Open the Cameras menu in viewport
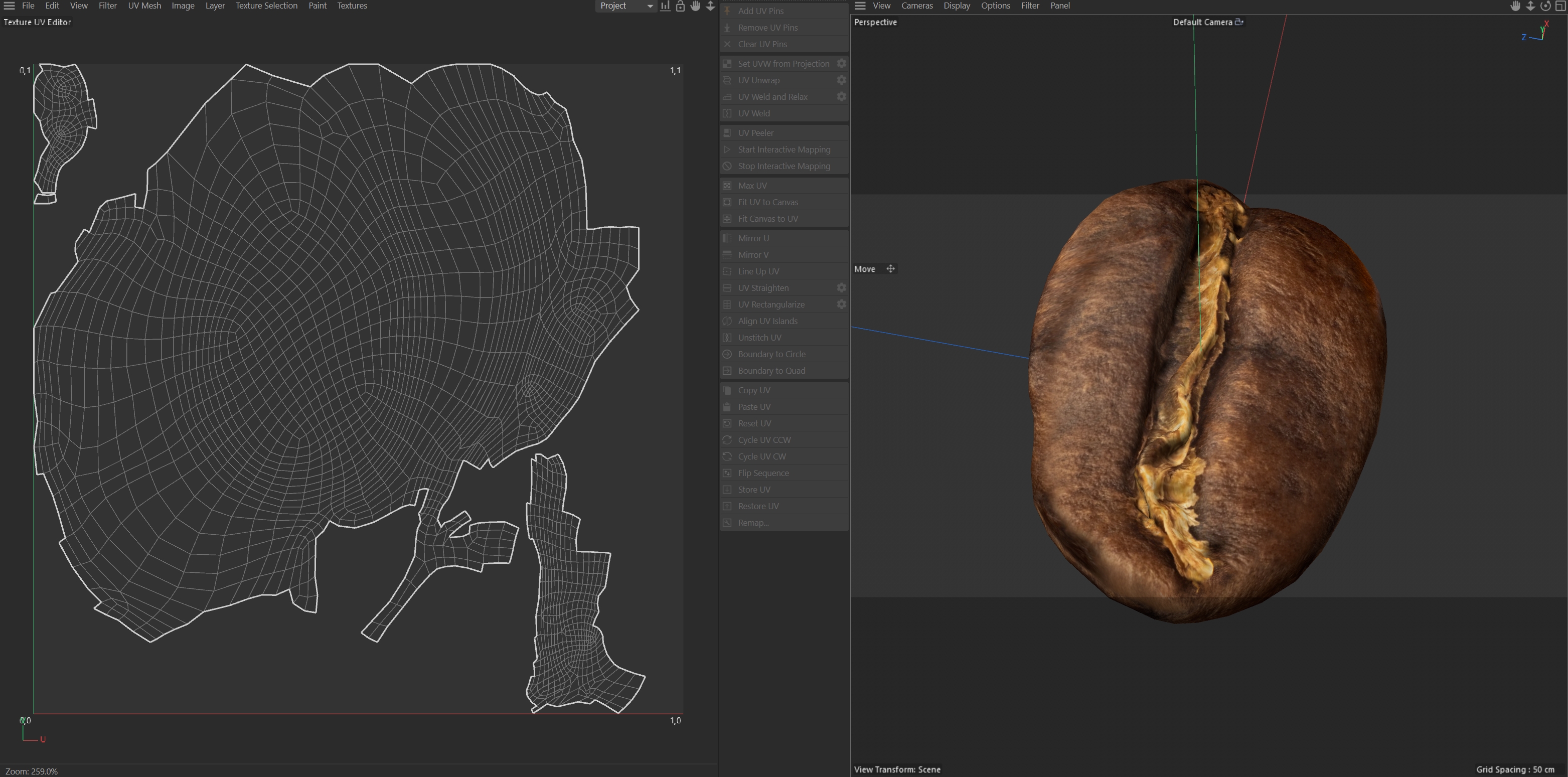1568x777 pixels. point(917,6)
